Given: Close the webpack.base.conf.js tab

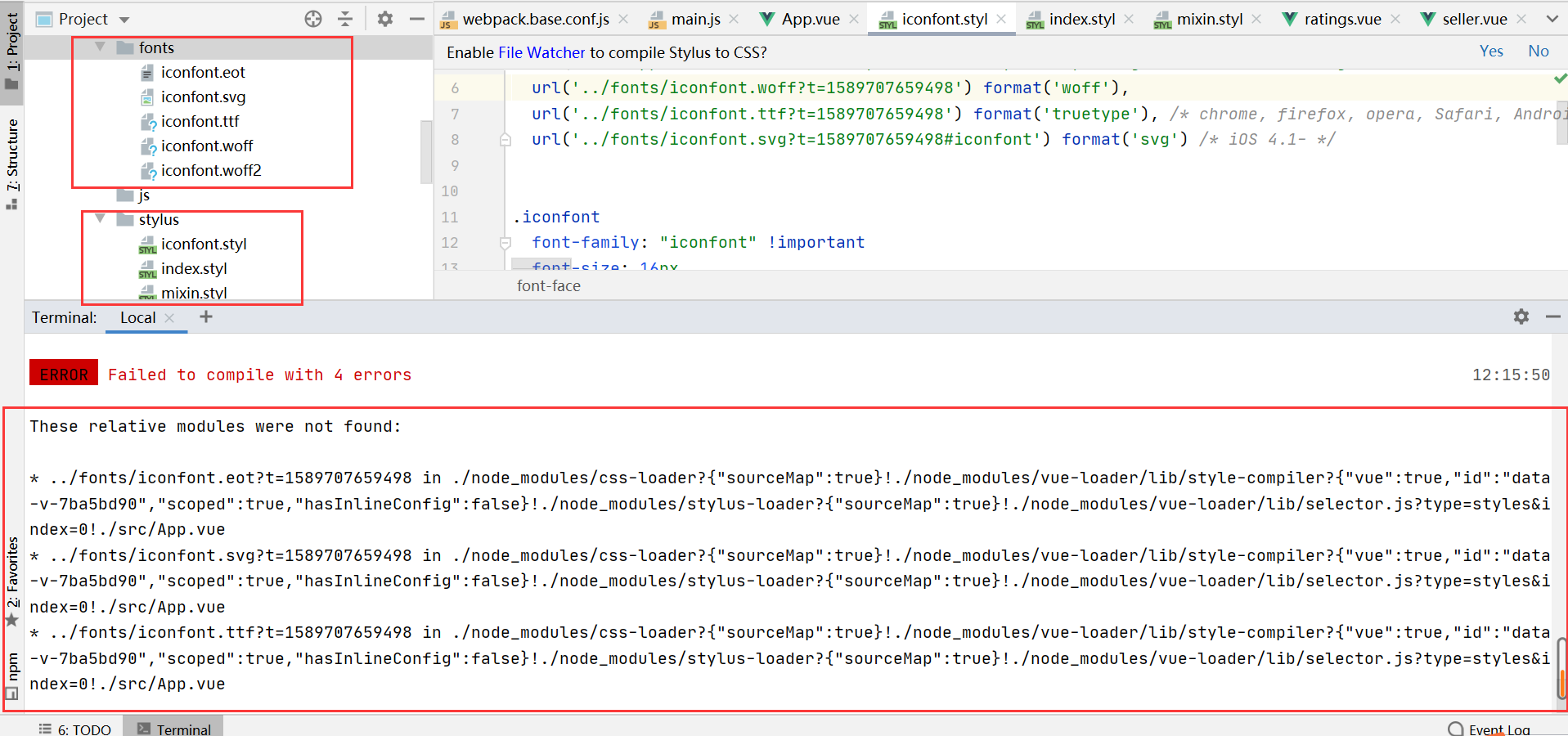Looking at the screenshot, I should click(623, 19).
